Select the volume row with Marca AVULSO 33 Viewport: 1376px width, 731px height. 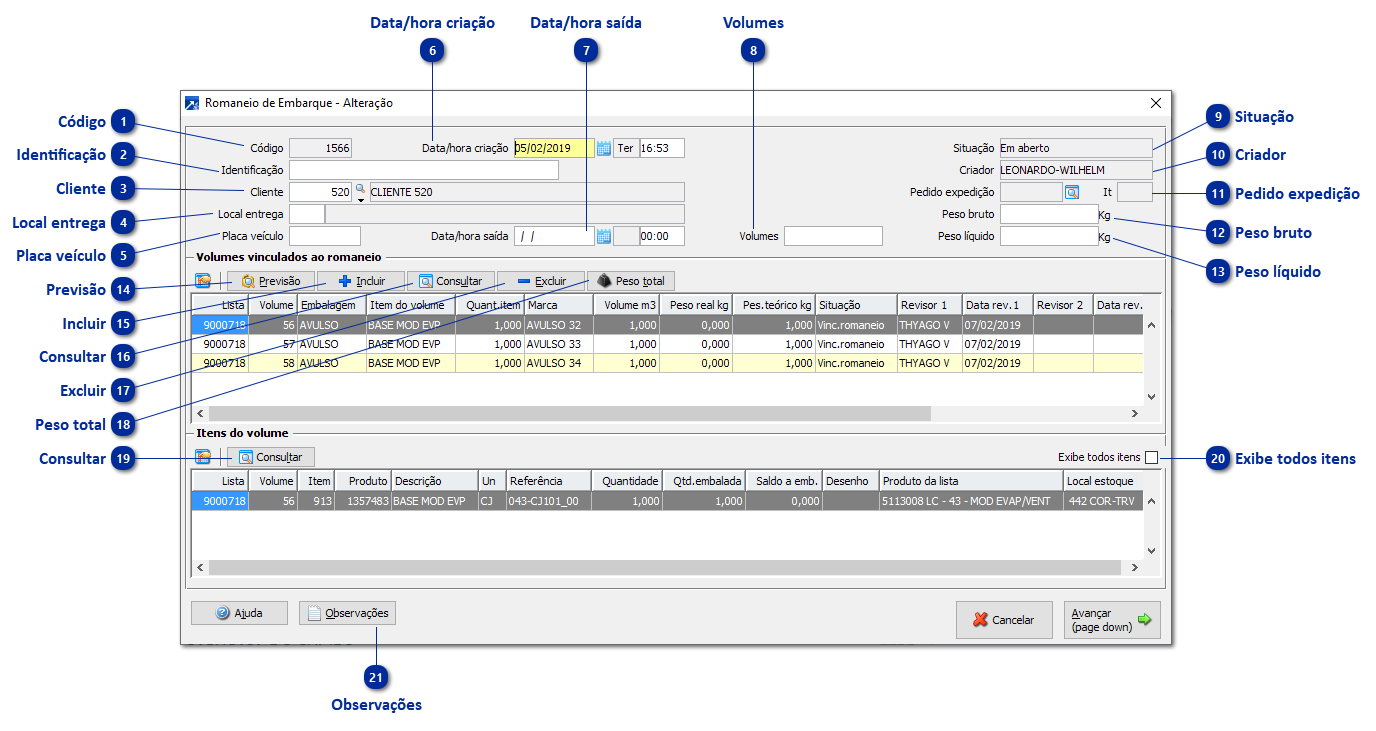click(558, 344)
